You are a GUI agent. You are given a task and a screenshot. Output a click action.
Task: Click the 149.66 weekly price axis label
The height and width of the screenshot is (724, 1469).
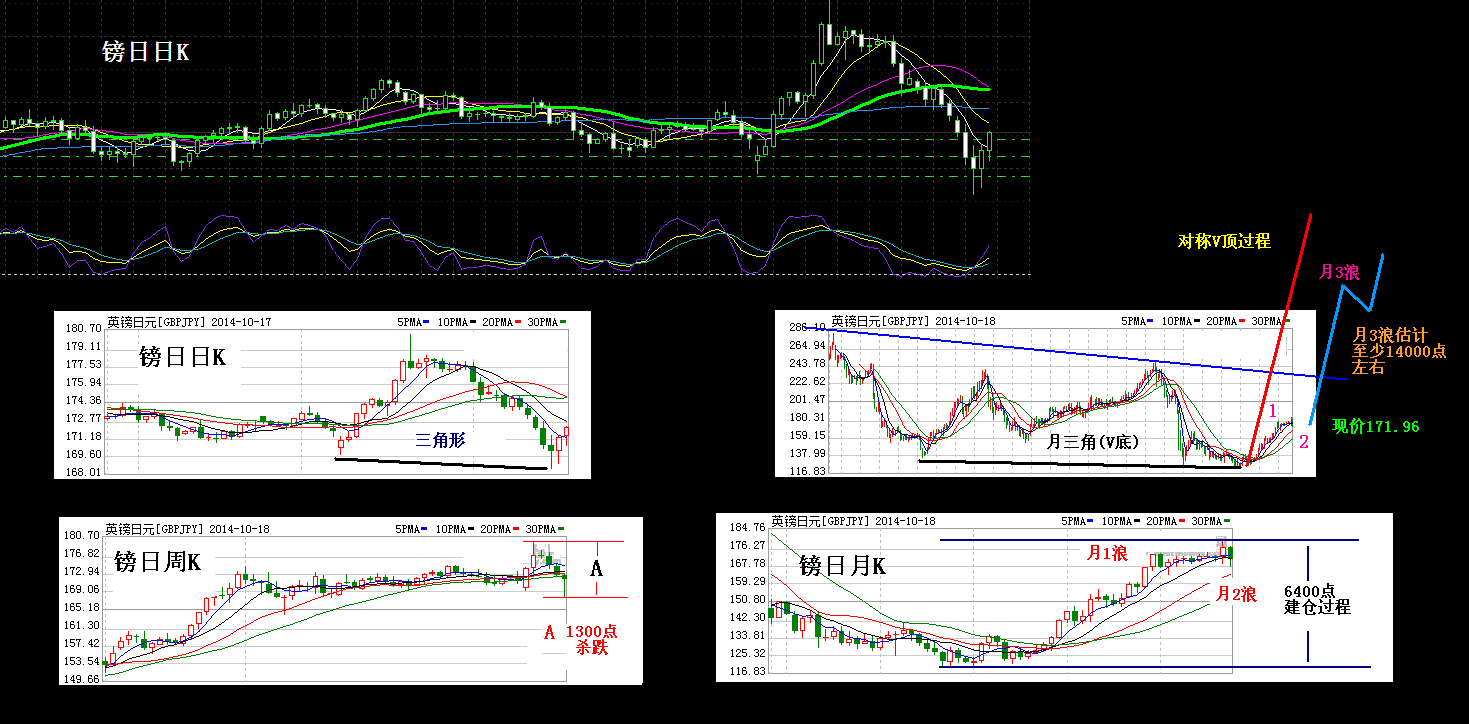click(81, 679)
